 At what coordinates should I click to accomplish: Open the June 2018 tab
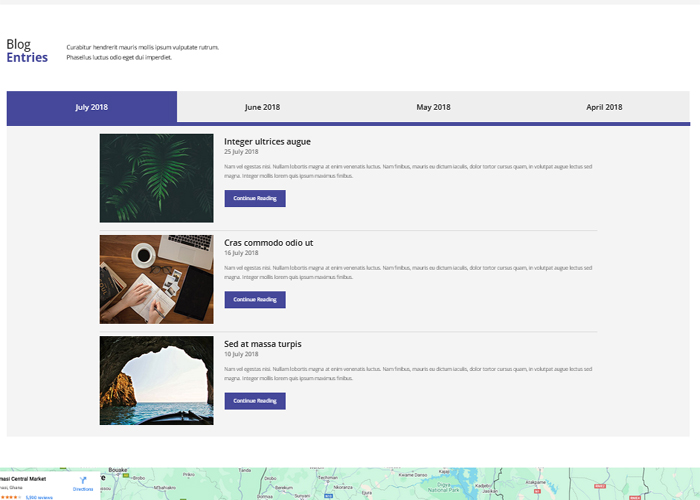(x=262, y=107)
